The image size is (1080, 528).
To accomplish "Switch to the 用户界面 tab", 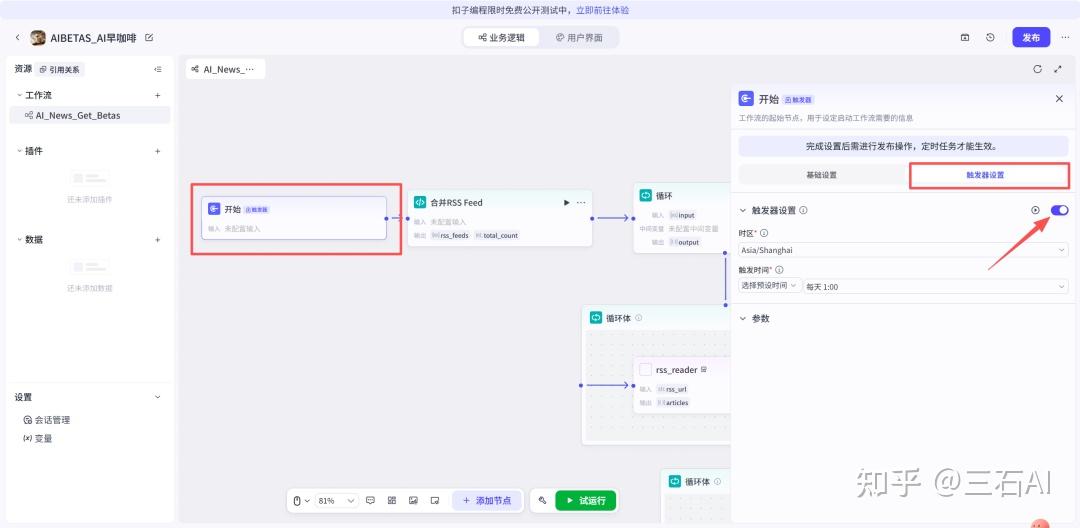I will (x=578, y=38).
